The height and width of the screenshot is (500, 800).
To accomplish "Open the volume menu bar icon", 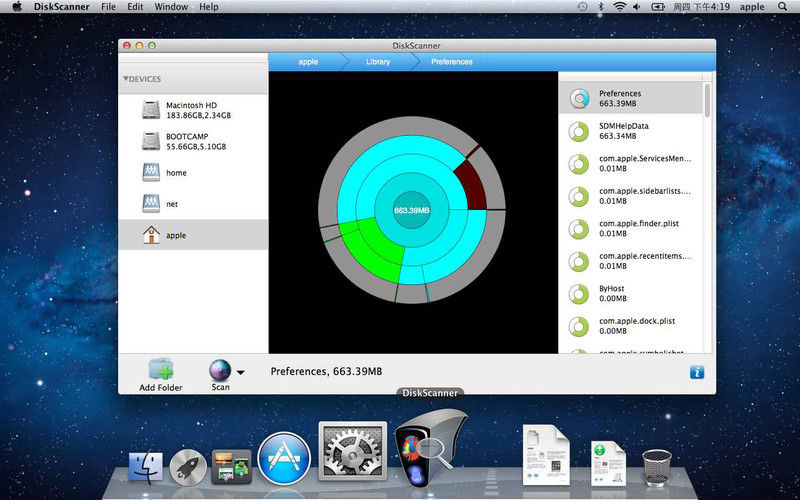I will click(637, 7).
